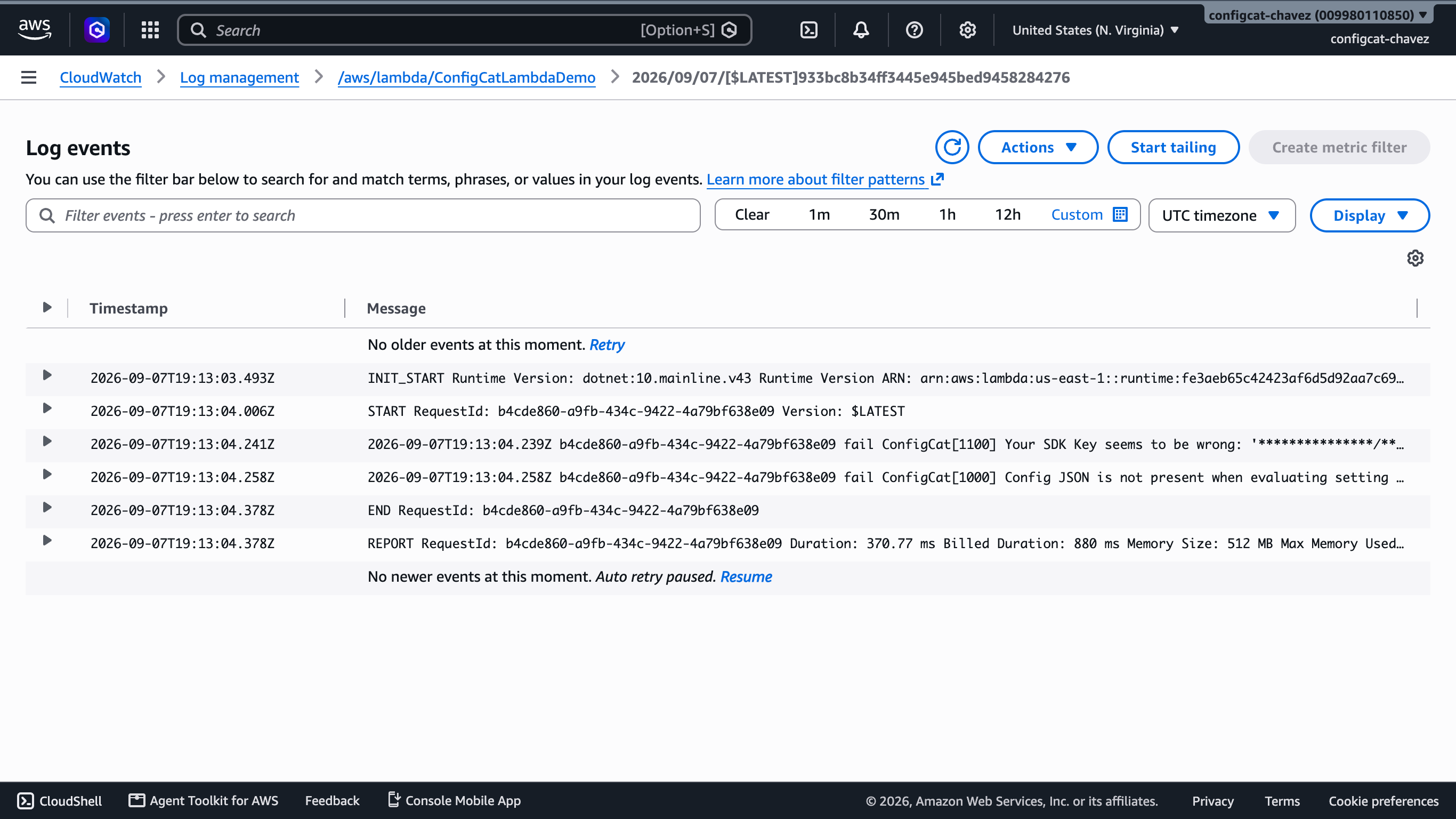The height and width of the screenshot is (819, 1456).
Task: Expand the INIT_START log event row
Action: (47, 375)
